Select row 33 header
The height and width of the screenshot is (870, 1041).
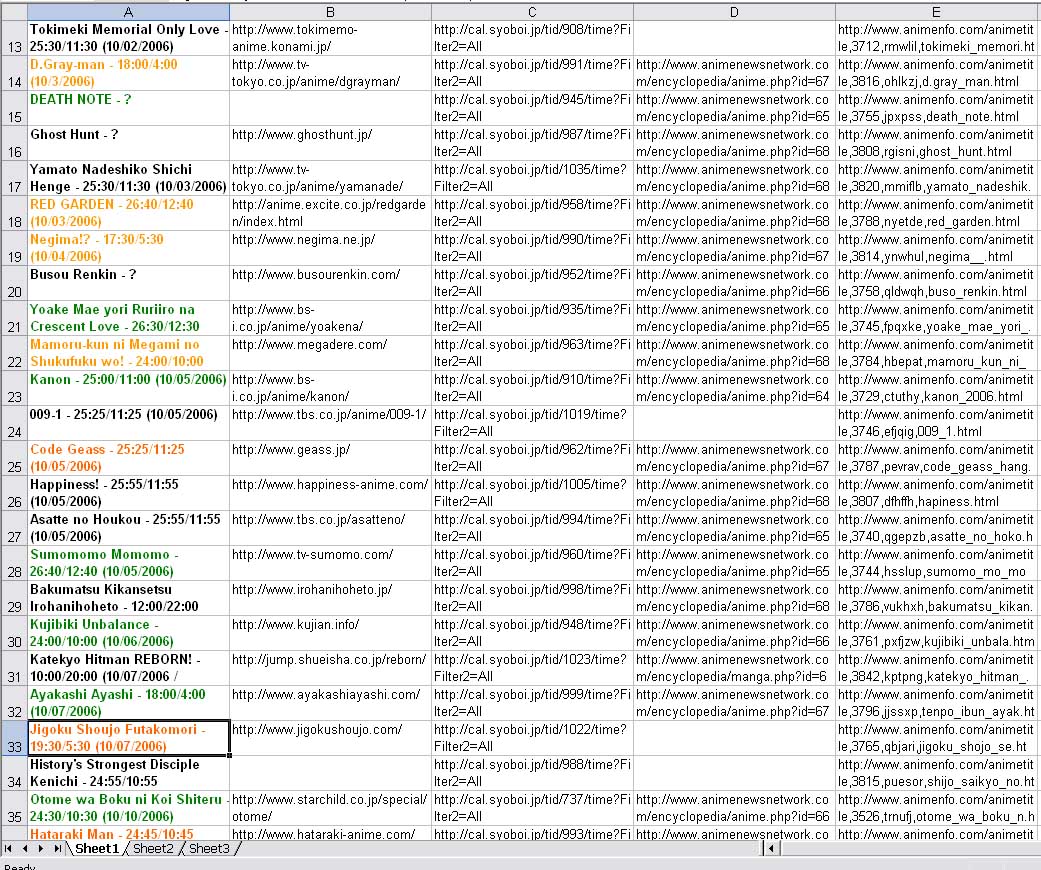coord(14,738)
